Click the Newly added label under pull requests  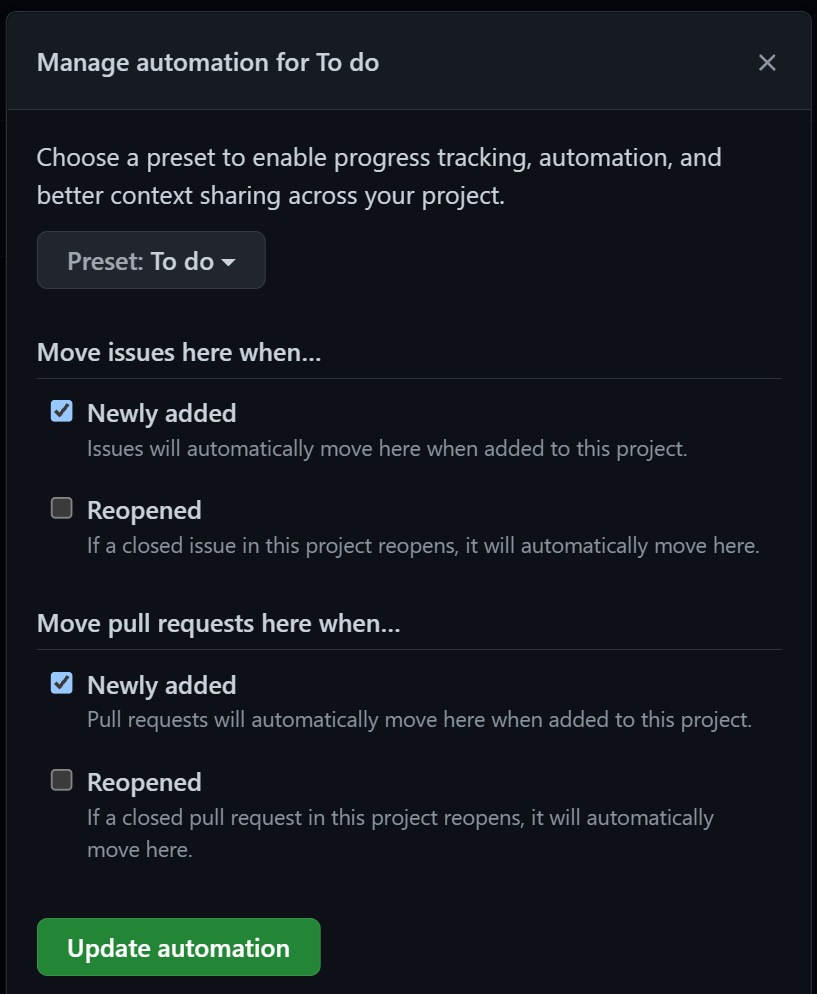(162, 685)
